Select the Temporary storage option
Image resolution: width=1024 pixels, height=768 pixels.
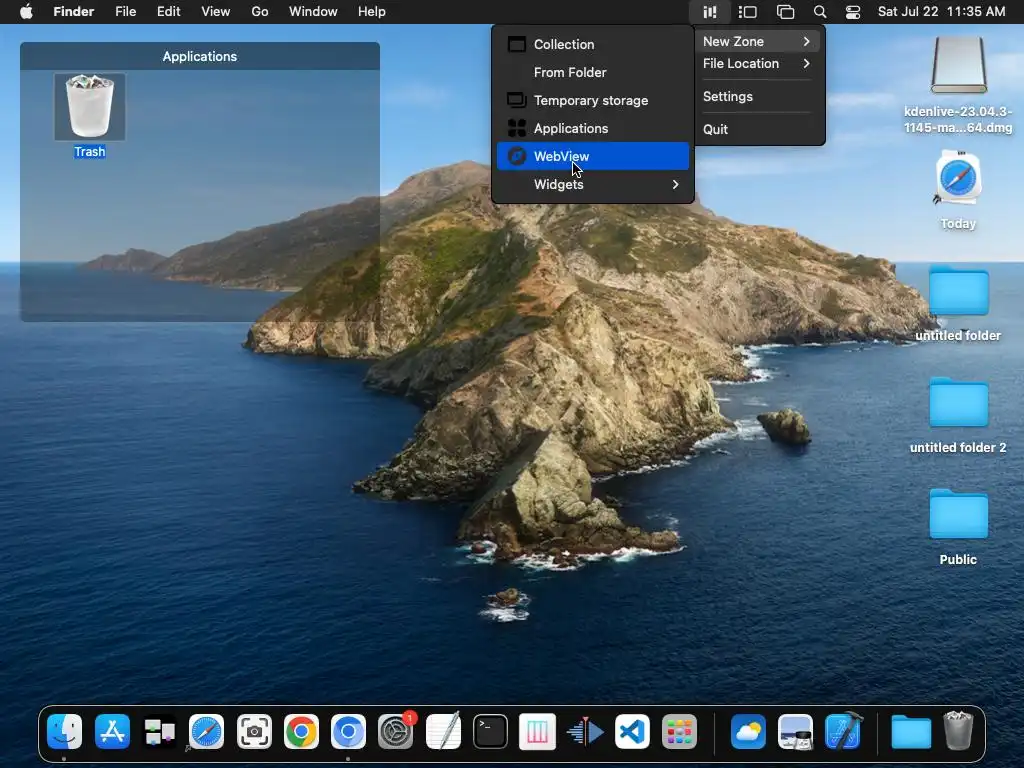pos(591,100)
